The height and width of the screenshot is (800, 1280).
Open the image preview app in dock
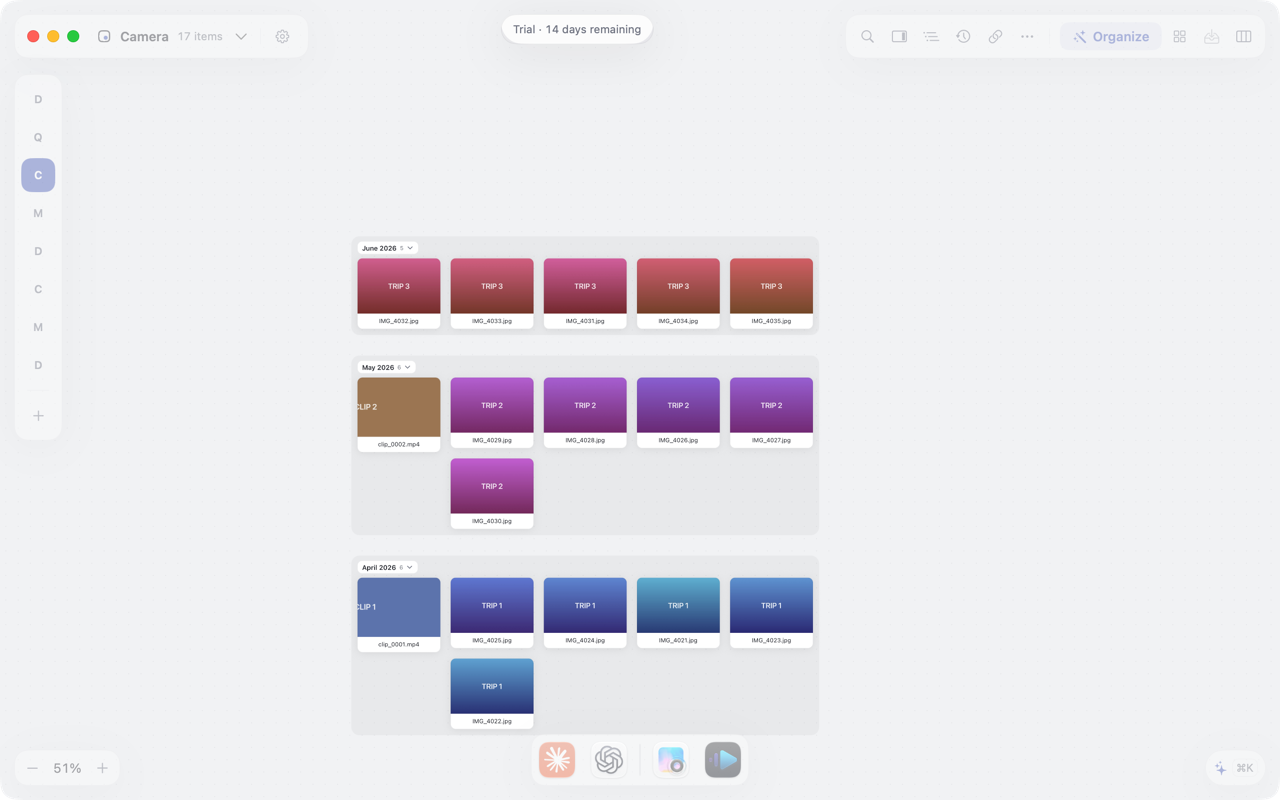pos(671,760)
